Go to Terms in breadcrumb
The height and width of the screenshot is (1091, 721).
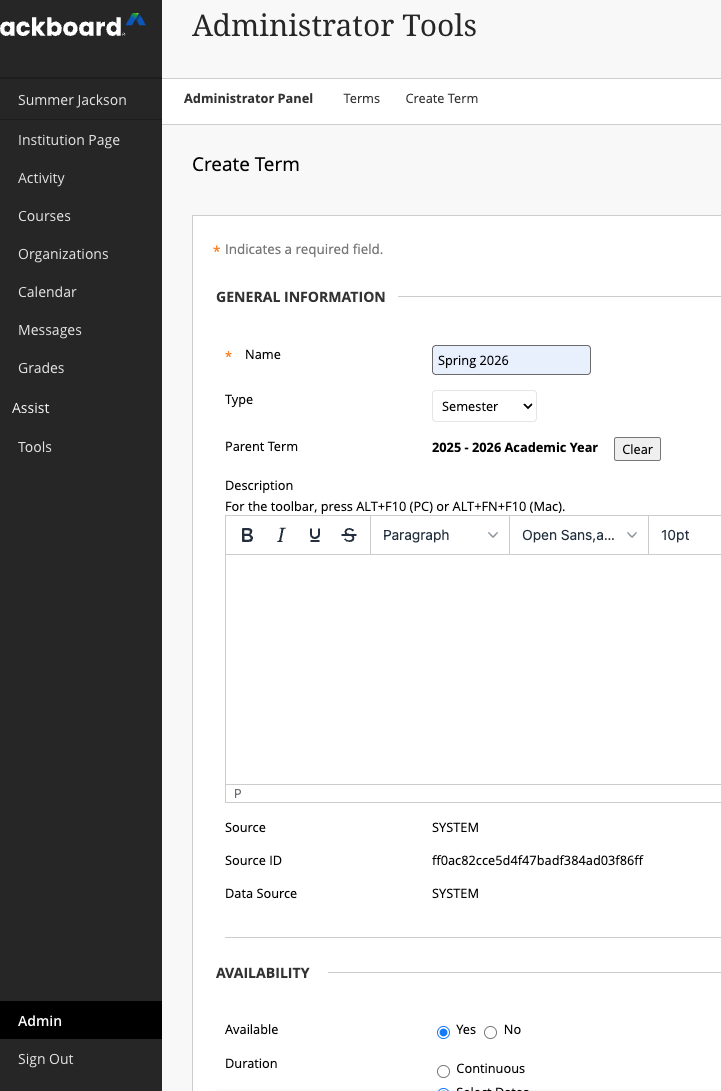click(x=361, y=98)
